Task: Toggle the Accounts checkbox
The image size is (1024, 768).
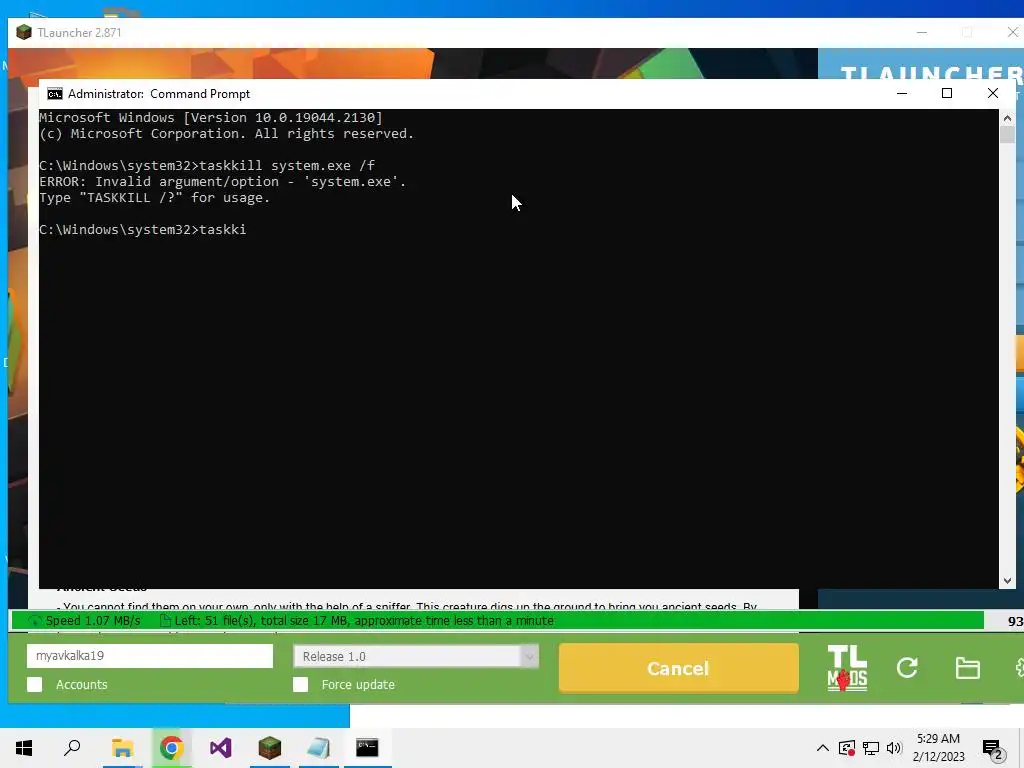Action: coord(35,684)
